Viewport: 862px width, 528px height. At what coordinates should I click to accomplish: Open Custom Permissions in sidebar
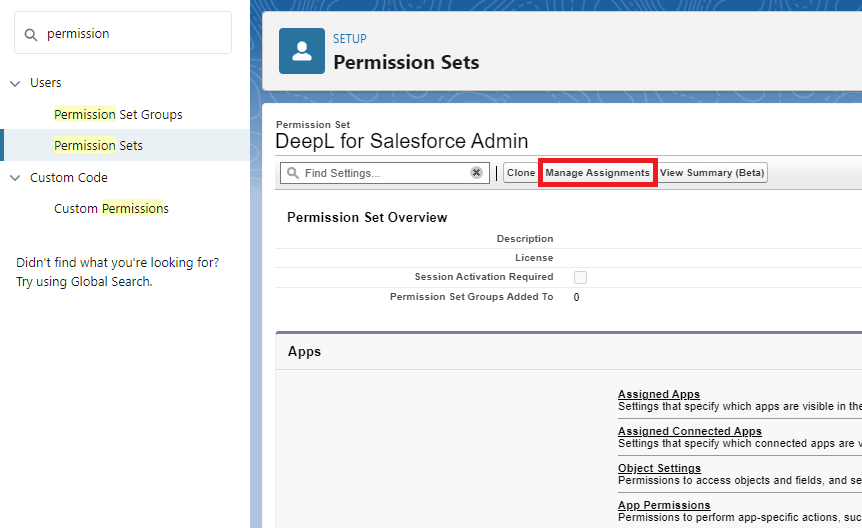coord(111,209)
